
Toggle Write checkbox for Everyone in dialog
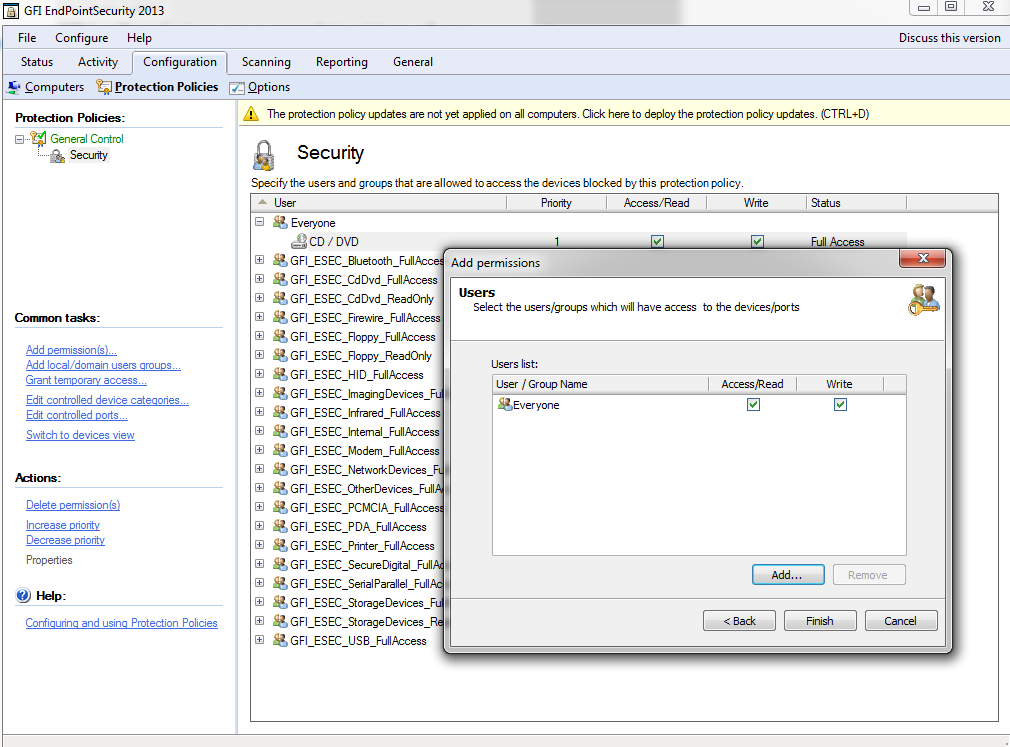click(840, 404)
